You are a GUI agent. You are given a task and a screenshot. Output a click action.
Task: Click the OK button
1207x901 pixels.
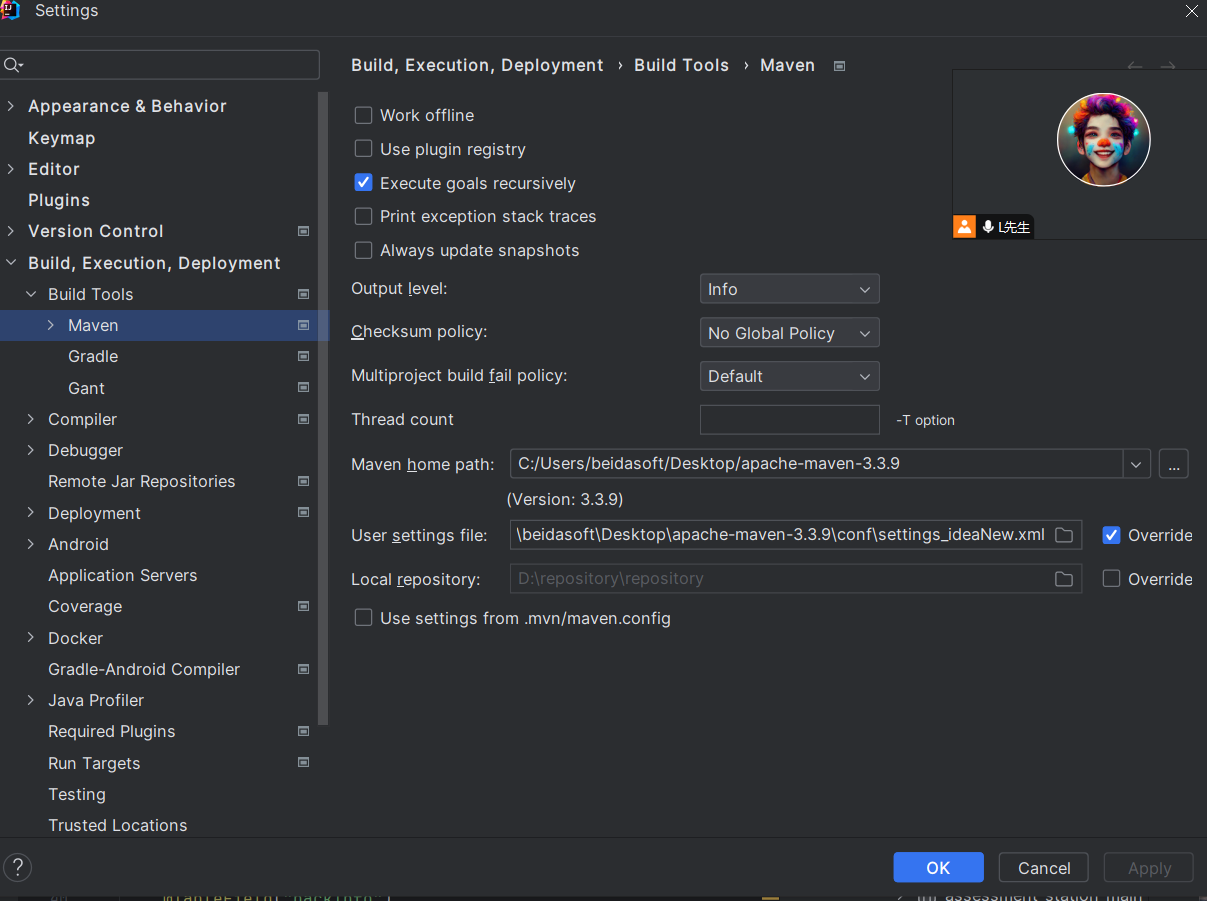pyautogui.click(x=938, y=868)
